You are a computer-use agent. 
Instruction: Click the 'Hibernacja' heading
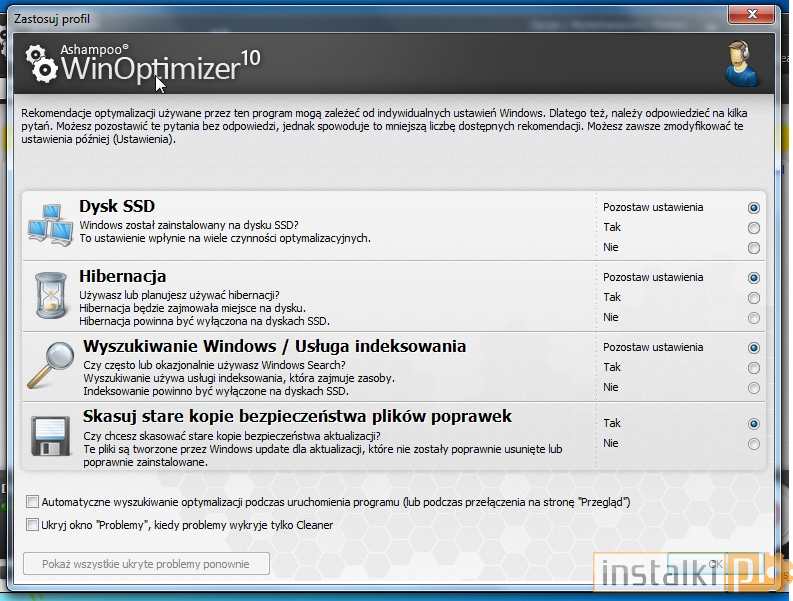pos(122,276)
